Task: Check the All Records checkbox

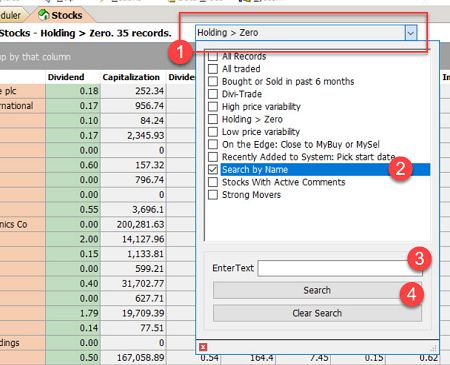Action: coord(213,56)
